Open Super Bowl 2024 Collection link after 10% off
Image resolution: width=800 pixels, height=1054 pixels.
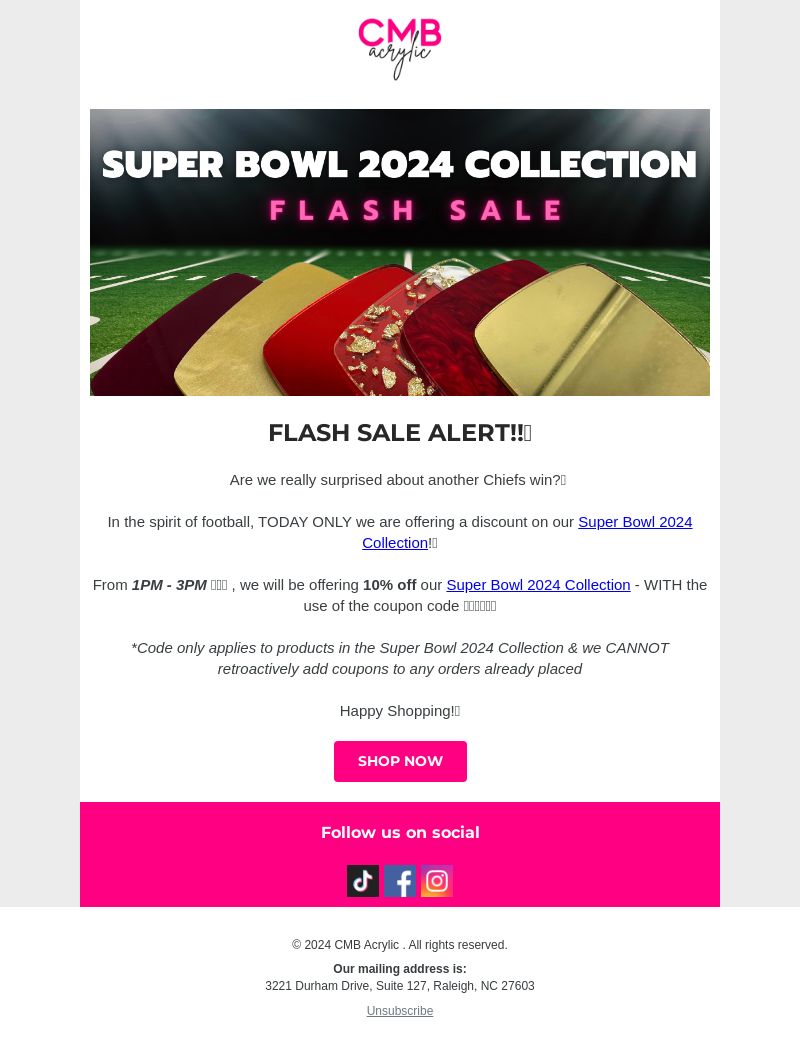(538, 585)
